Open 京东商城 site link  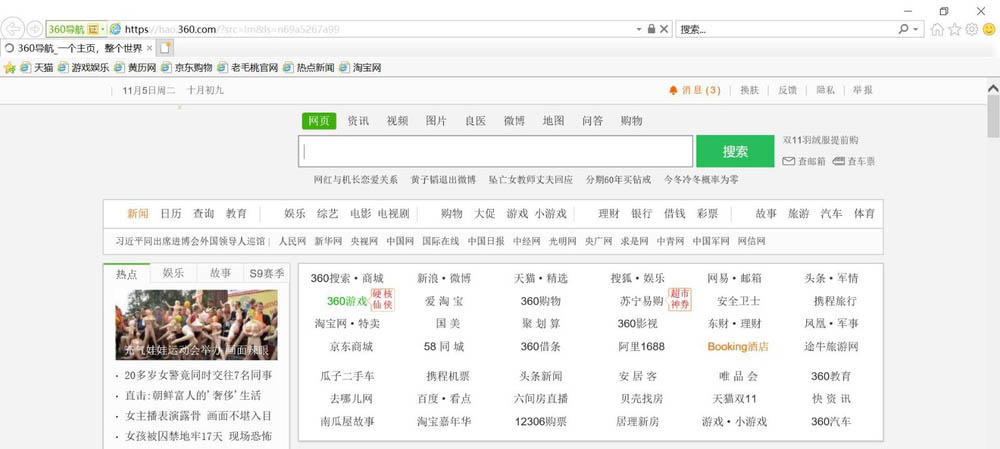(351, 347)
